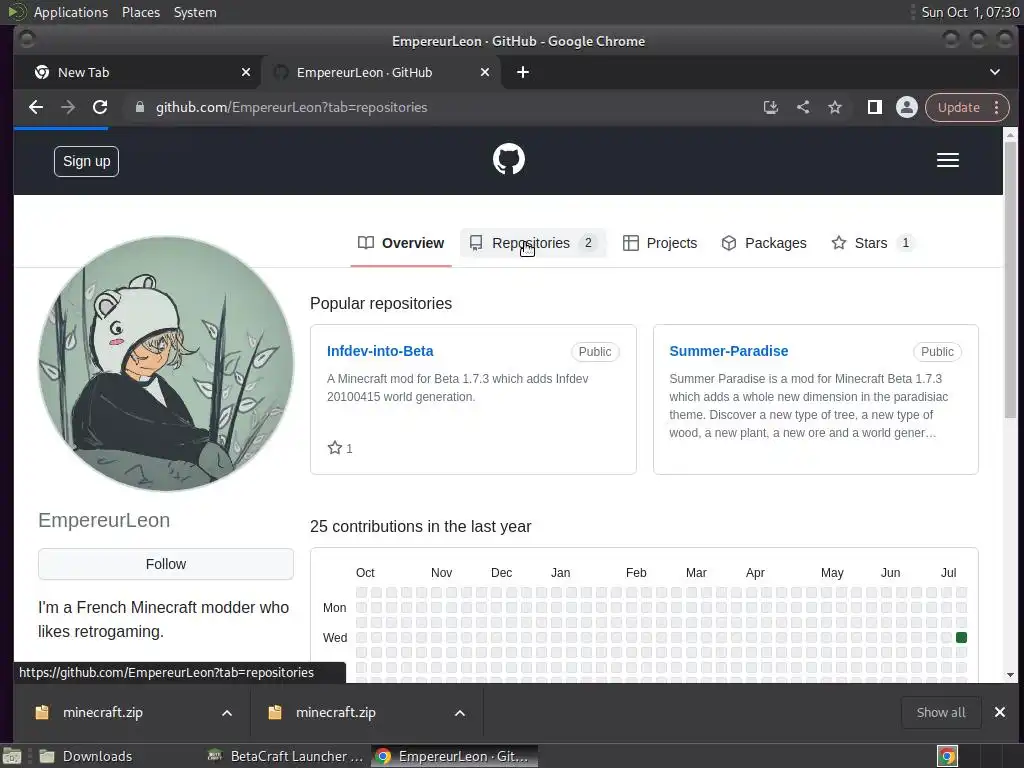This screenshot has height=768, width=1024.
Task: Open the Infdev-into-Beta repository link
Action: (x=380, y=351)
